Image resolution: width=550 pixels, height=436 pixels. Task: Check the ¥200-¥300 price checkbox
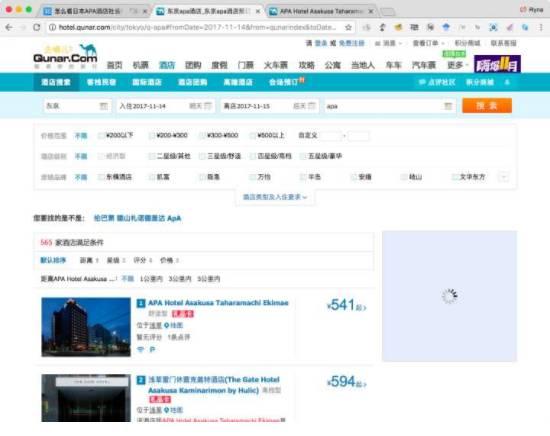click(152, 135)
